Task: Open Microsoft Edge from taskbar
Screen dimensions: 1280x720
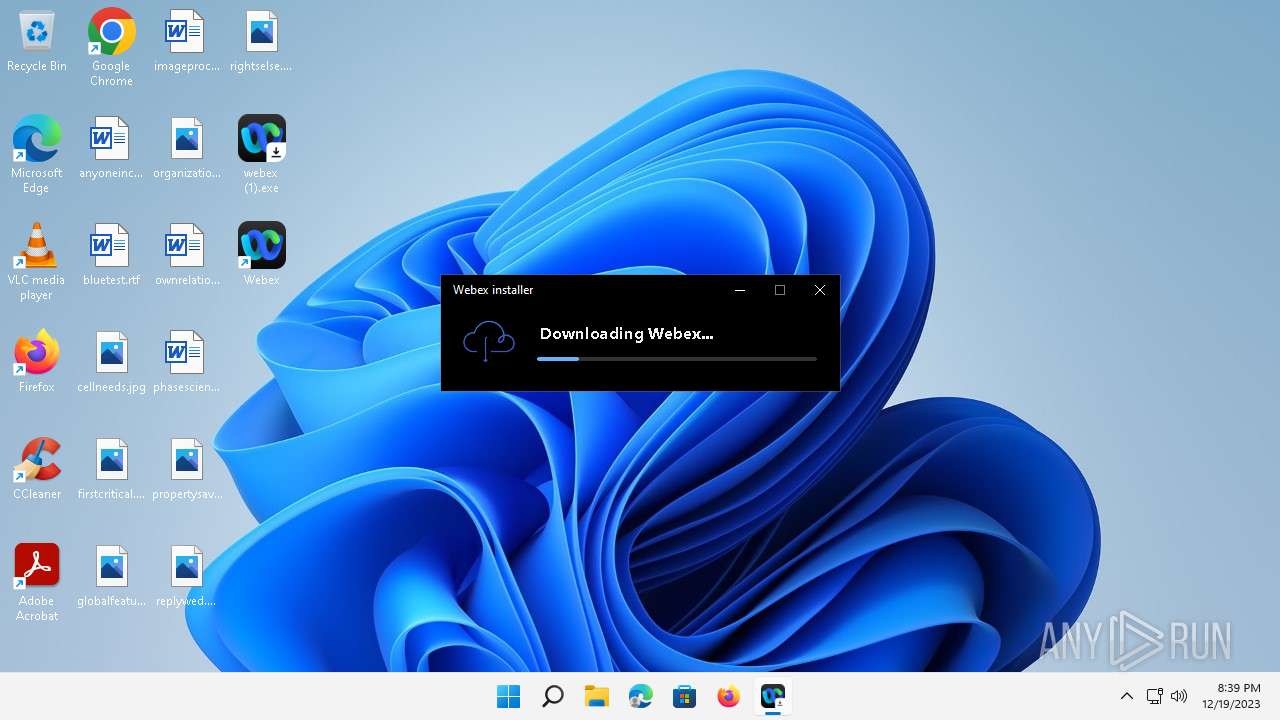Action: pyautogui.click(x=640, y=696)
